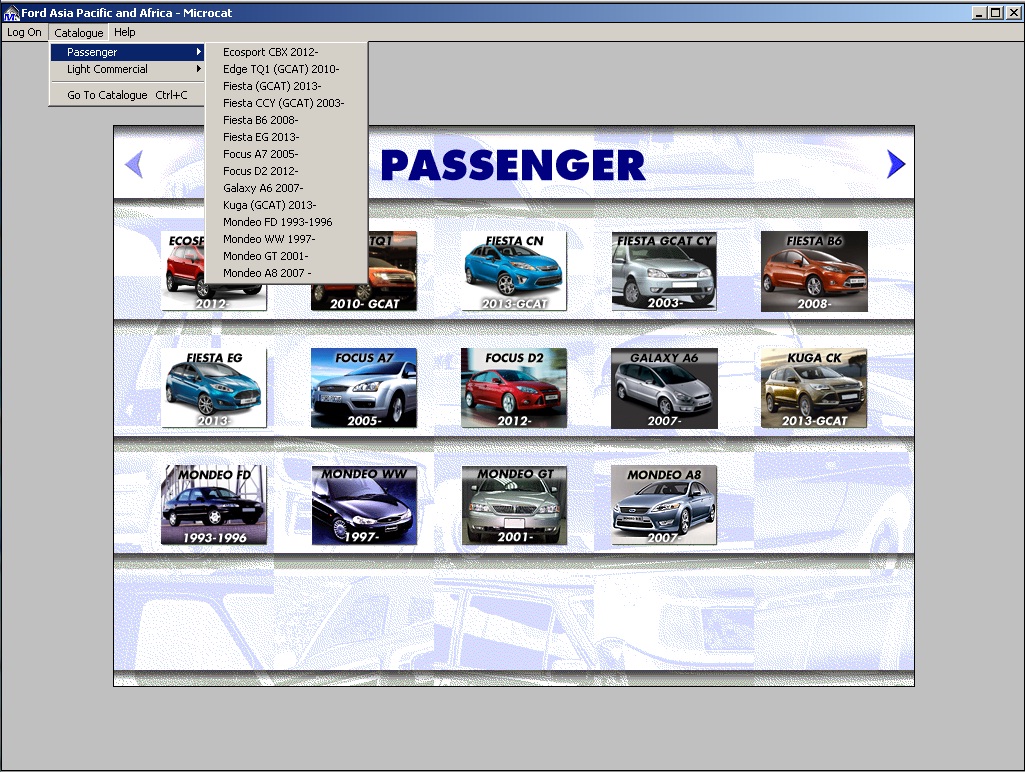Select Passenger submenu entry
The height and width of the screenshot is (772, 1025).
(x=127, y=52)
